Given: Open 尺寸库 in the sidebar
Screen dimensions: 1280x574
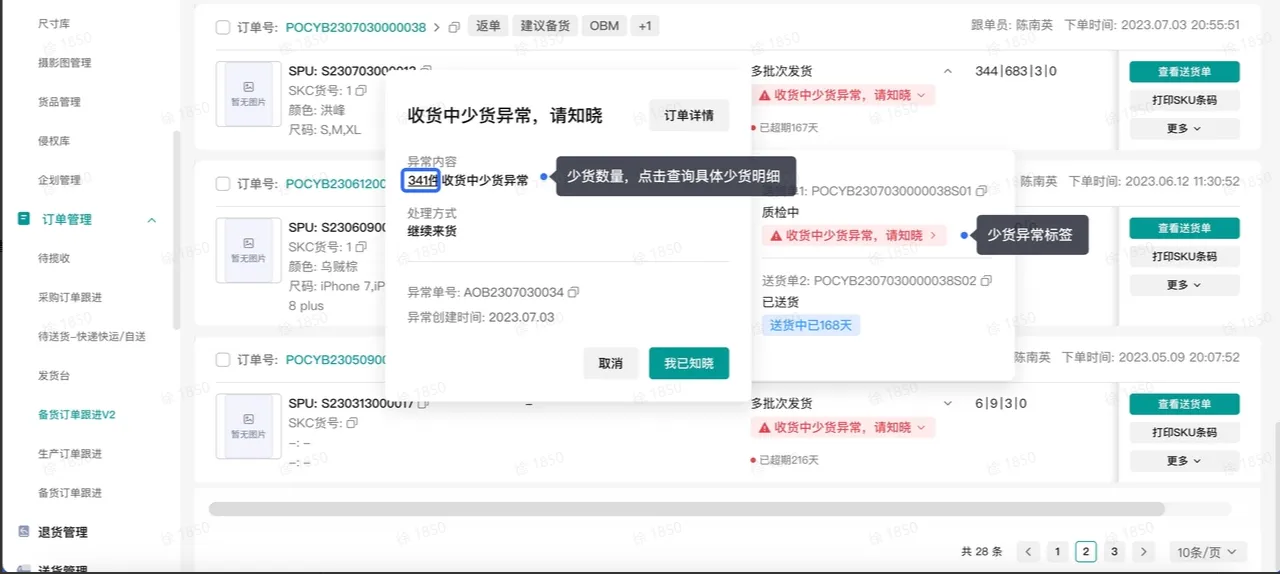Looking at the screenshot, I should (54, 23).
